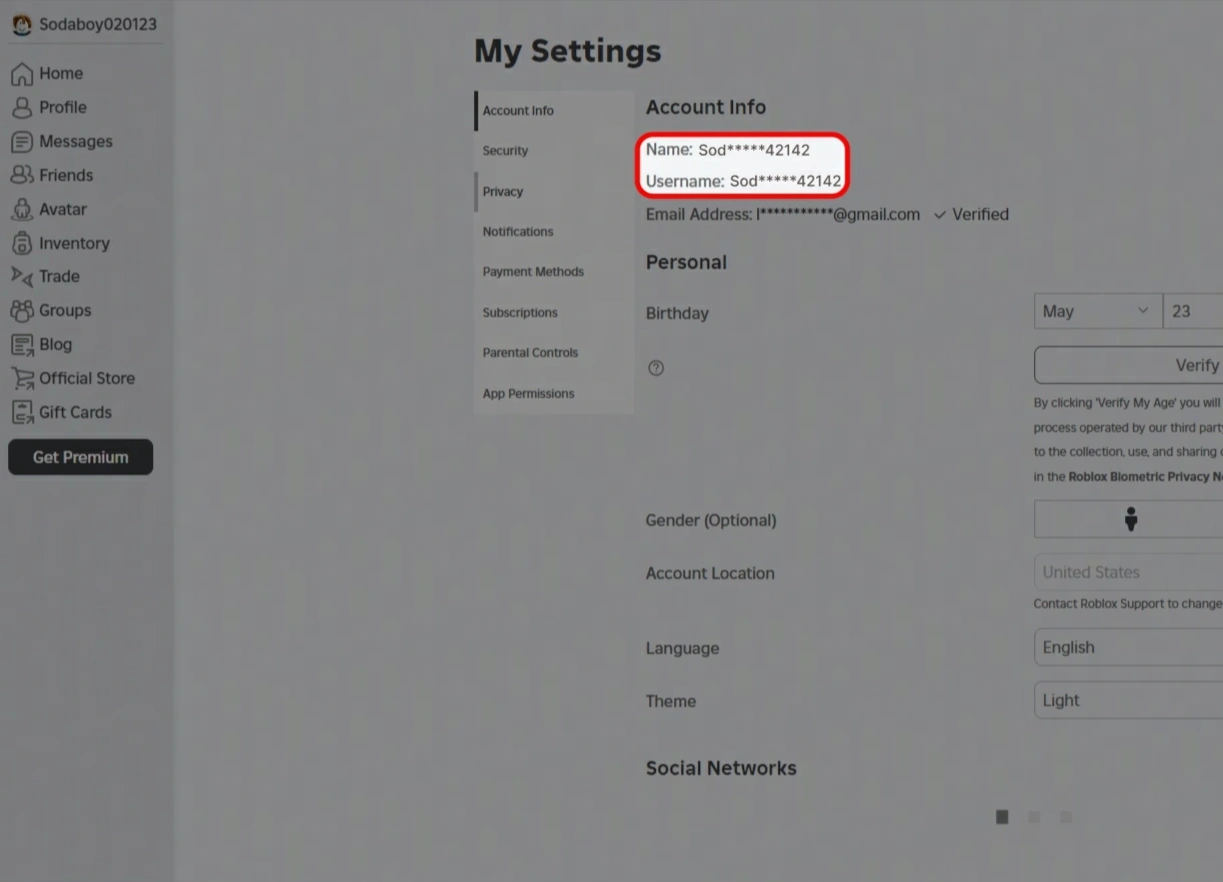This screenshot has width=1223, height=882.
Task: Open Groups via its icon
Action: click(x=21, y=311)
